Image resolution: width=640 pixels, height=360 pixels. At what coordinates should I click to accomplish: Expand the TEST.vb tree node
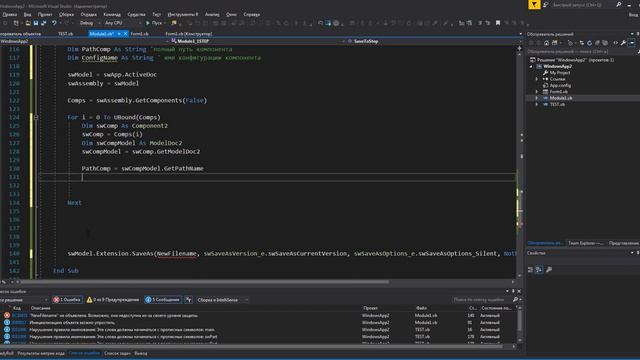[x=537, y=104]
